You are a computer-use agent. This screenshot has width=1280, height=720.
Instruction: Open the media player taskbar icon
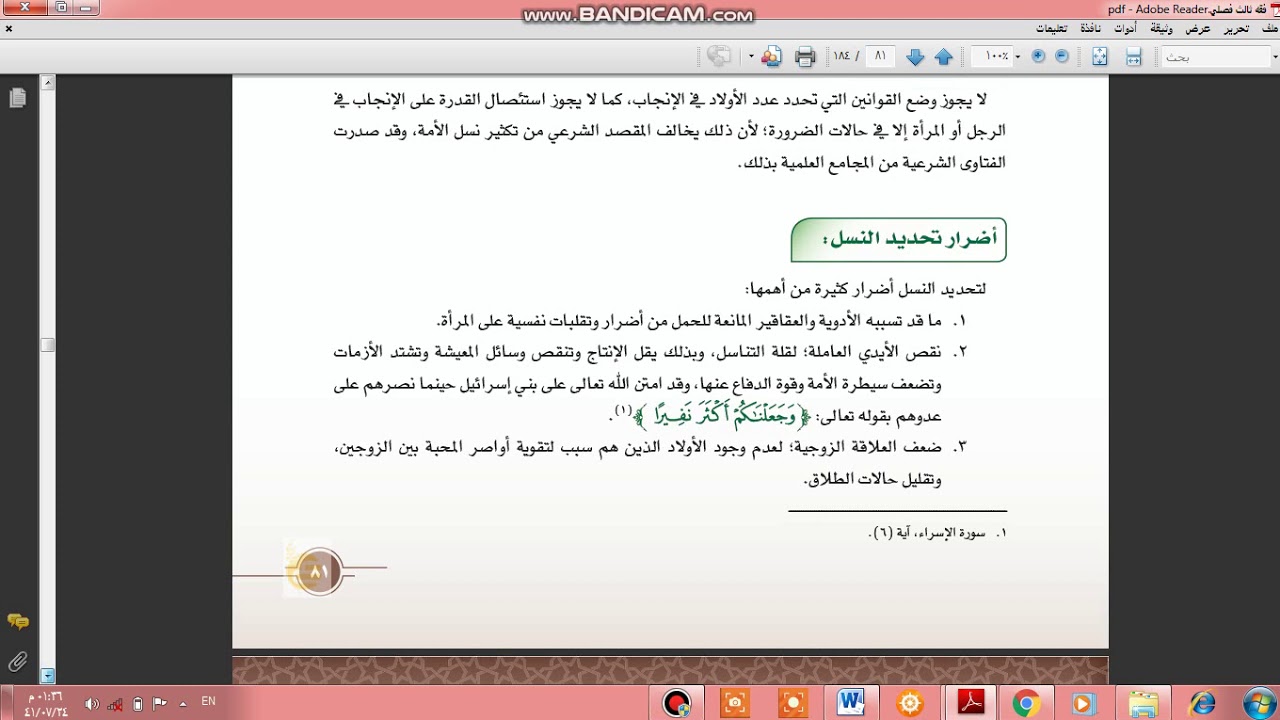tap(1083, 703)
